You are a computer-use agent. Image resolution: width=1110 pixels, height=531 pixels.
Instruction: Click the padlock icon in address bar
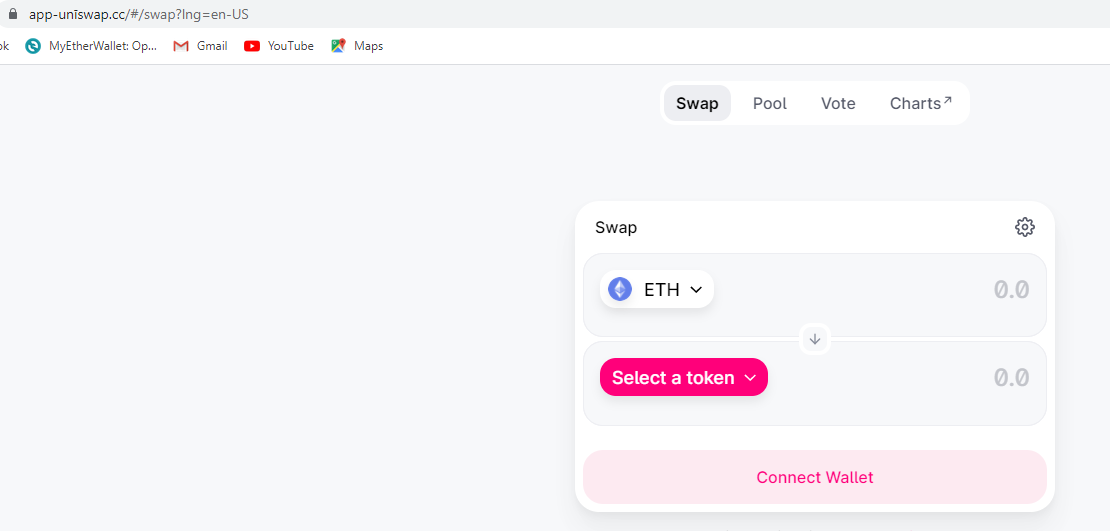coord(12,14)
